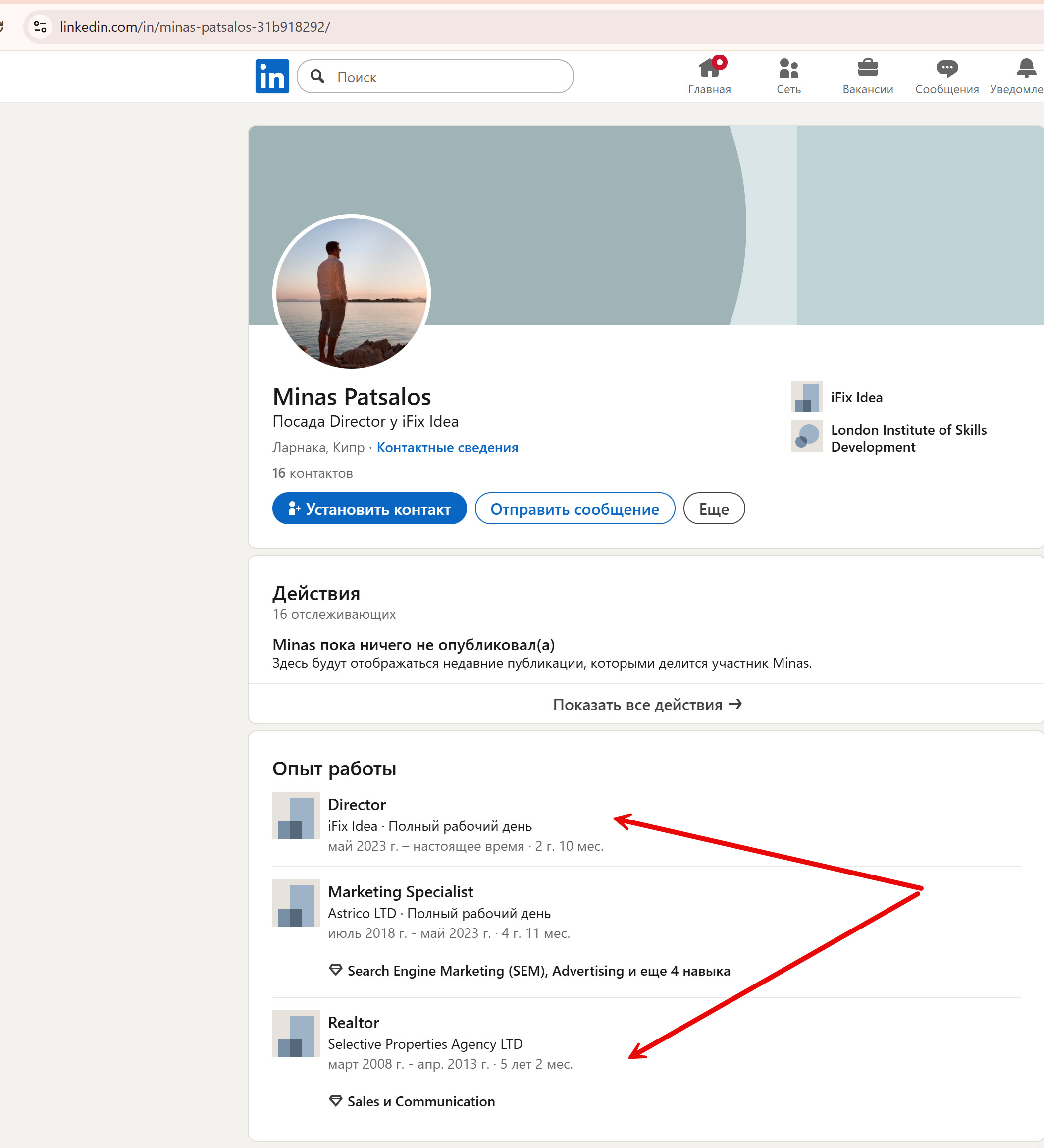Open the Вакансии briefcase icon
Image resolution: width=1044 pixels, height=1148 pixels.
[867, 69]
